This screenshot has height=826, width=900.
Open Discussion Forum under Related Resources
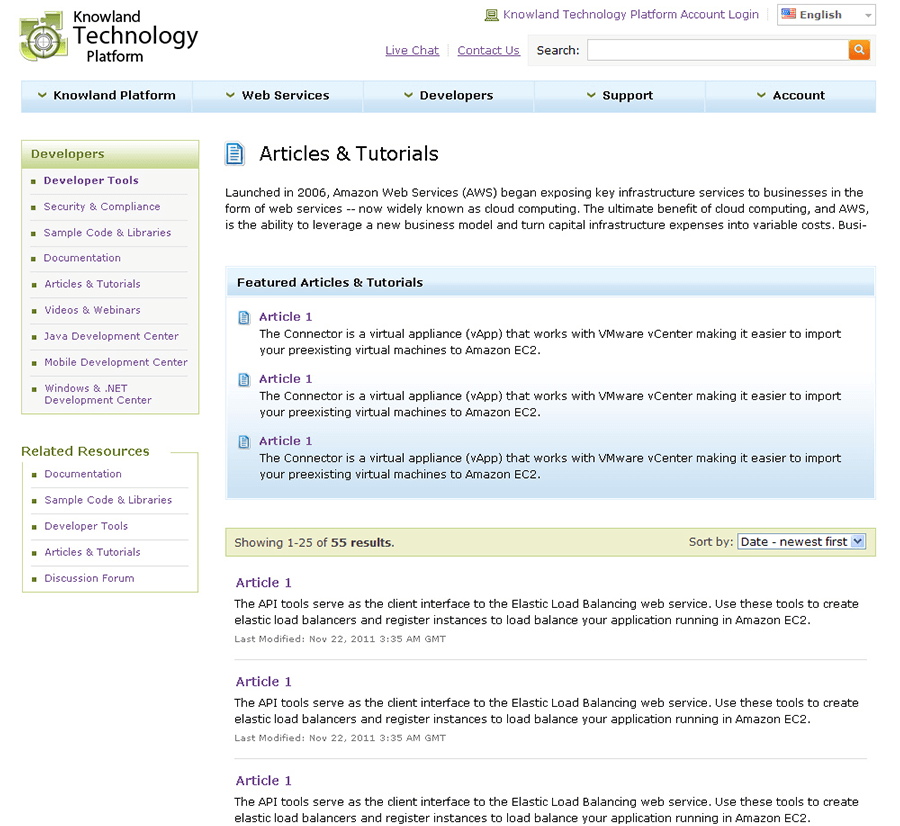click(x=90, y=579)
